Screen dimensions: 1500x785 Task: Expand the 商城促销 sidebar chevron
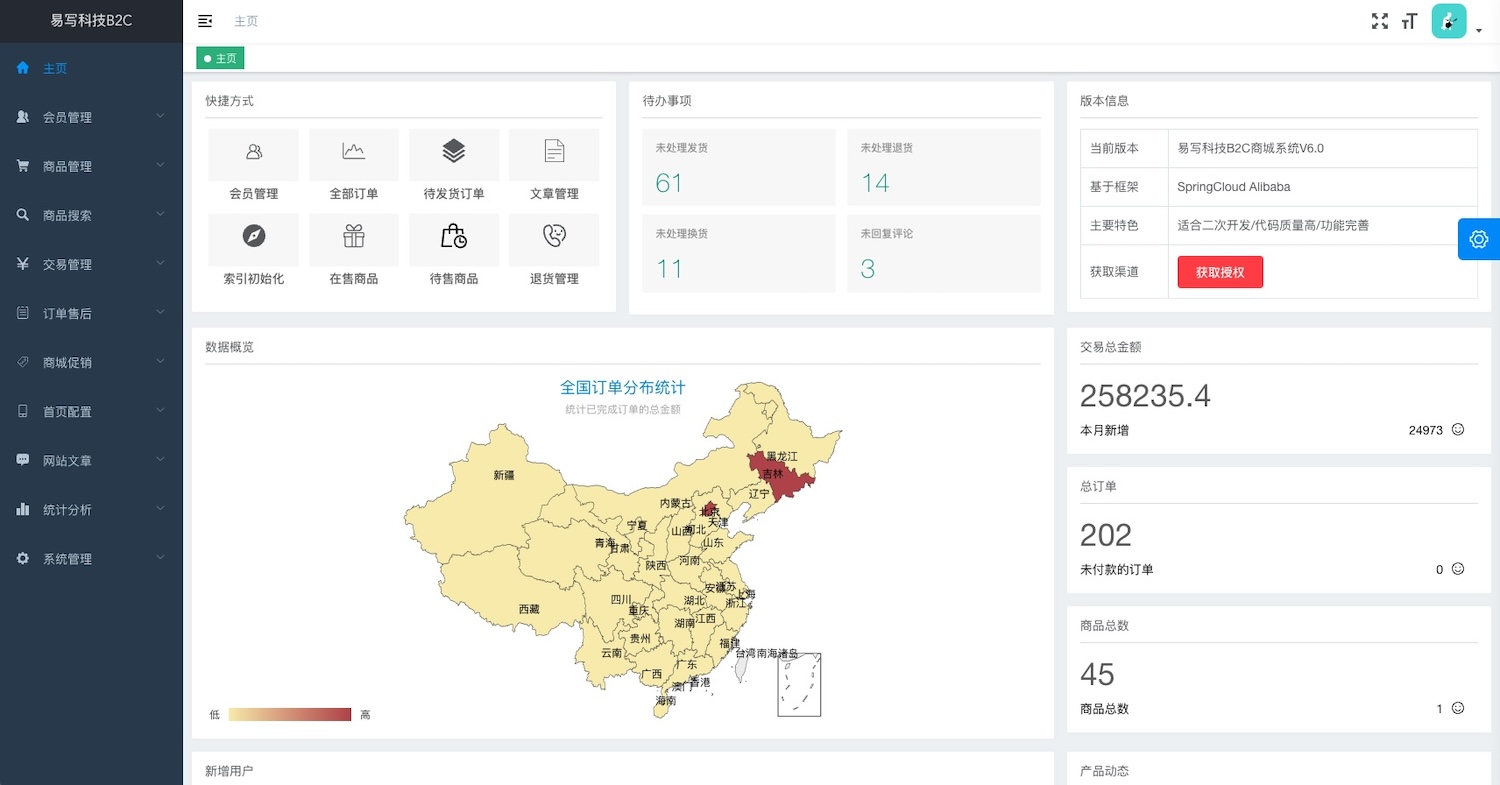161,362
